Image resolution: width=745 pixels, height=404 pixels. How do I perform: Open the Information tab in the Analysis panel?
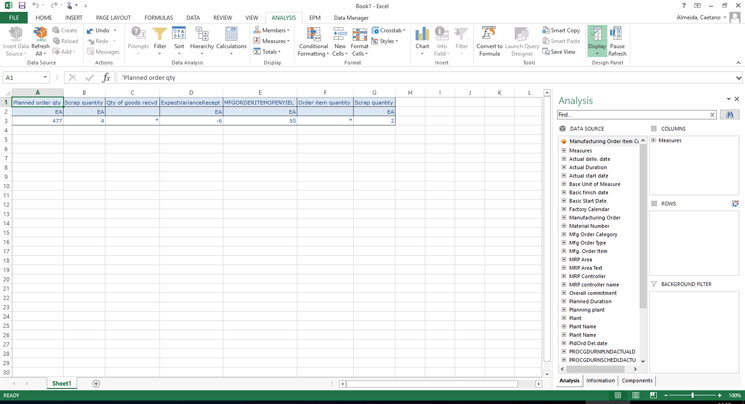600,380
